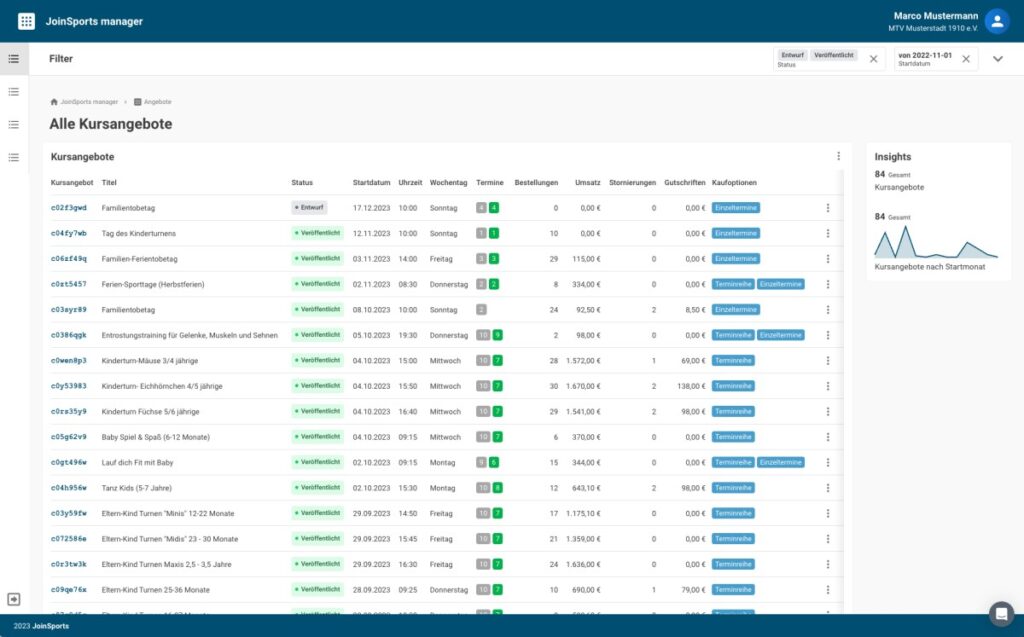Sort table by Umsatz column

click(x=587, y=183)
